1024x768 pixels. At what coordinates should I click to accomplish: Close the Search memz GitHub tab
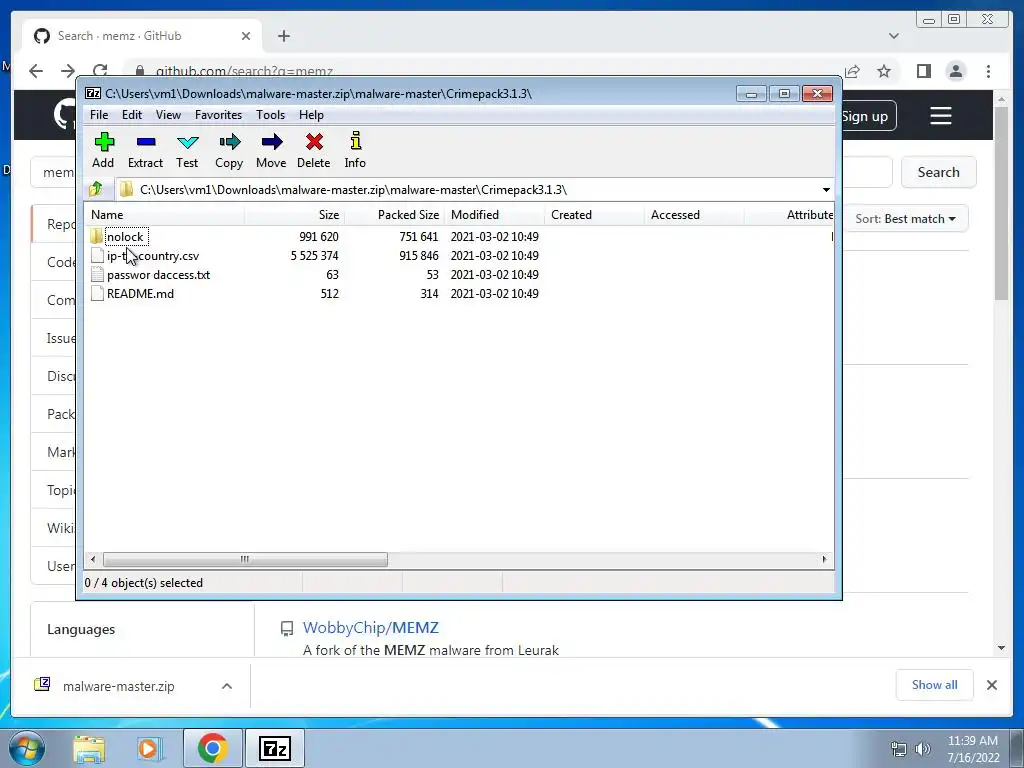(246, 36)
